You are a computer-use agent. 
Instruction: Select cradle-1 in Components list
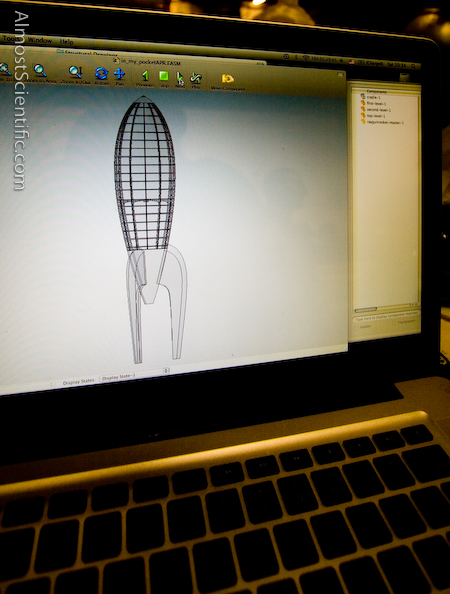point(373,97)
